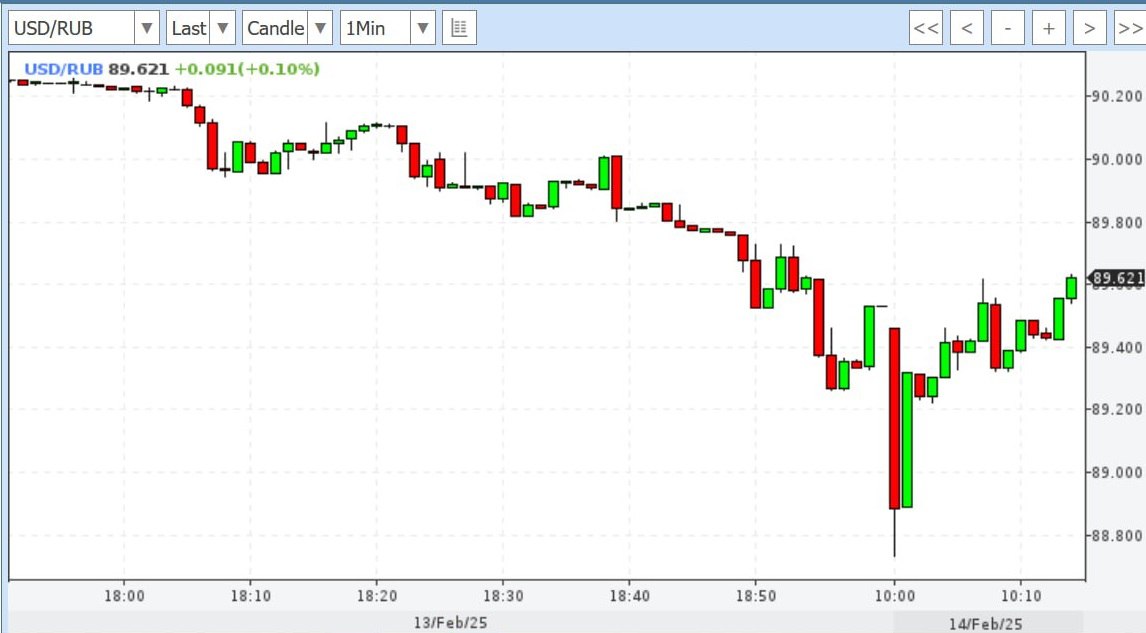Select the blue USD/RUB legend label
1146x633 pixels.
pos(64,69)
